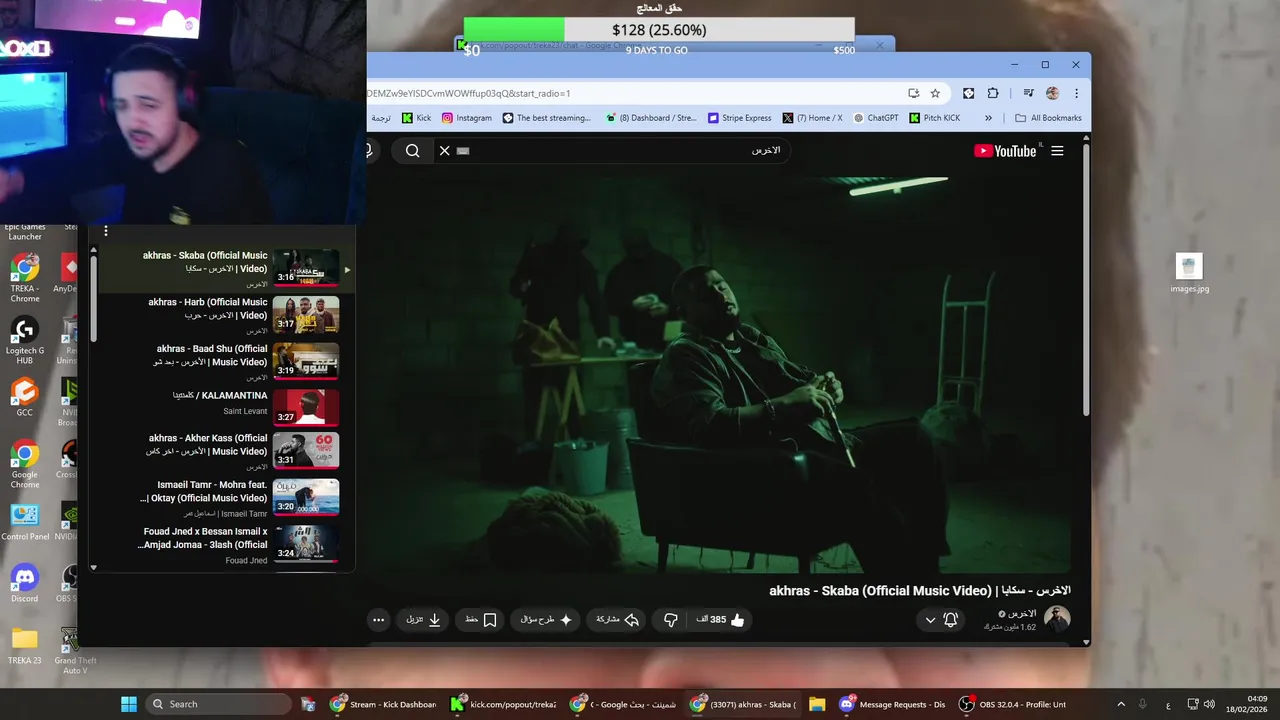Show more bookmarks with double chevron

(x=988, y=118)
